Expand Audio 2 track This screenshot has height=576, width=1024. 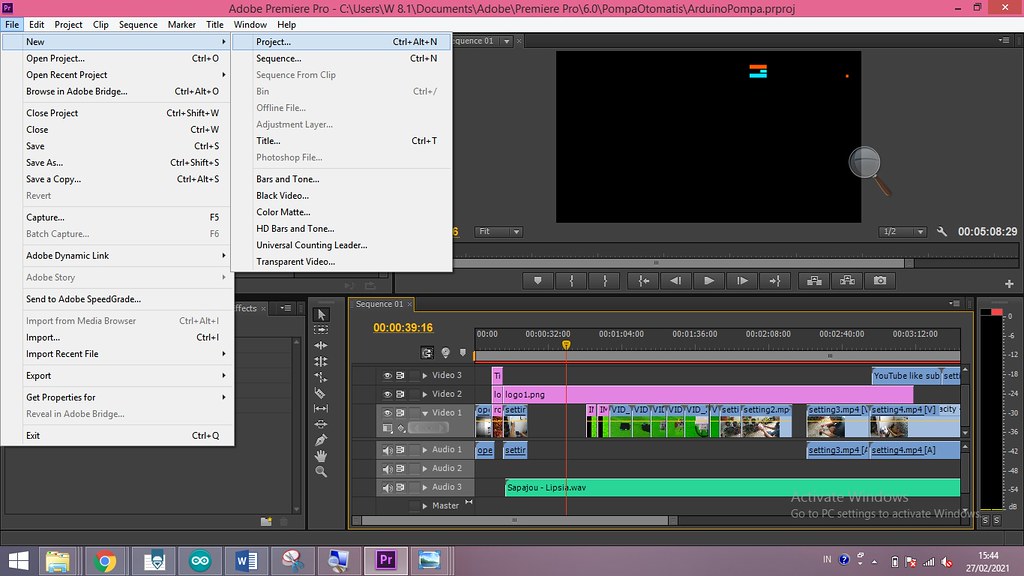pos(424,469)
